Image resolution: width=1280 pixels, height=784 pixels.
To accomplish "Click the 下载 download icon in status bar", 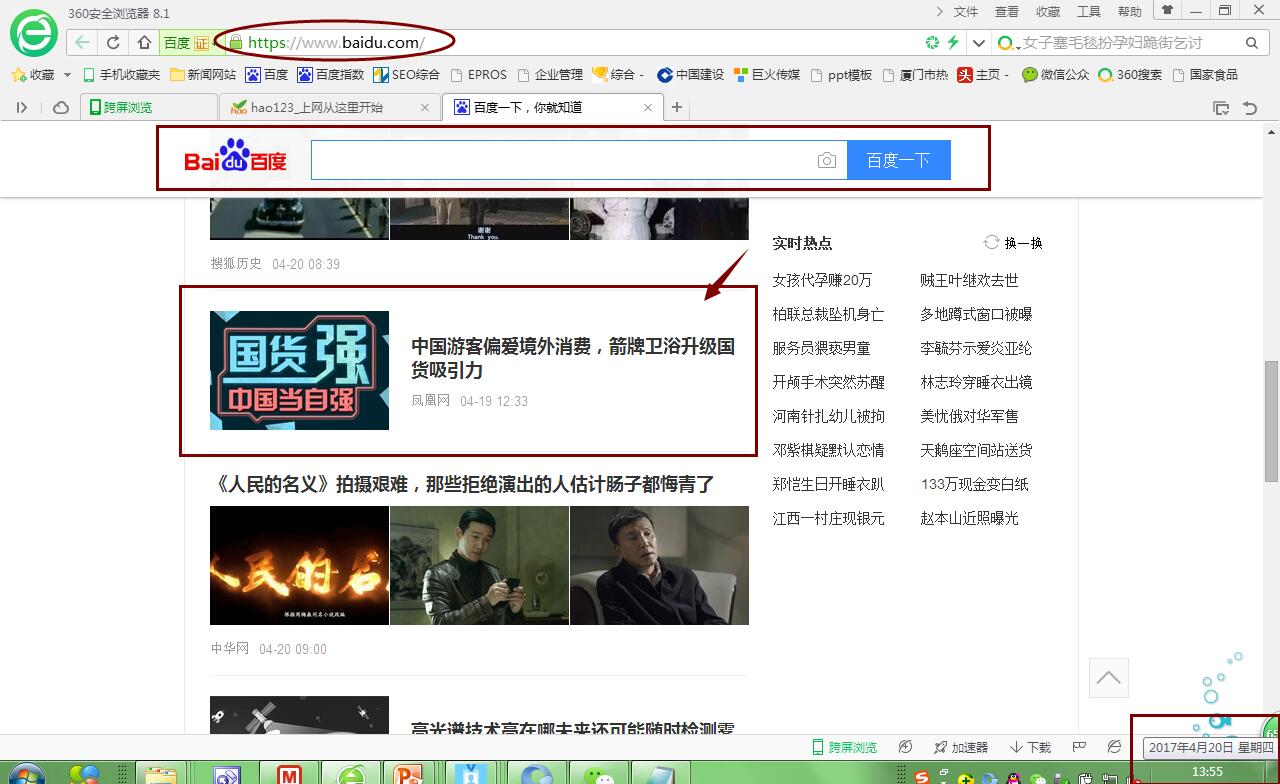I will pyautogui.click(x=1030, y=747).
